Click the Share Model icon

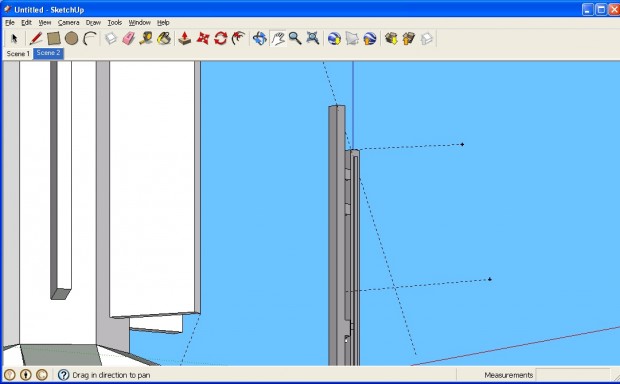tap(408, 38)
